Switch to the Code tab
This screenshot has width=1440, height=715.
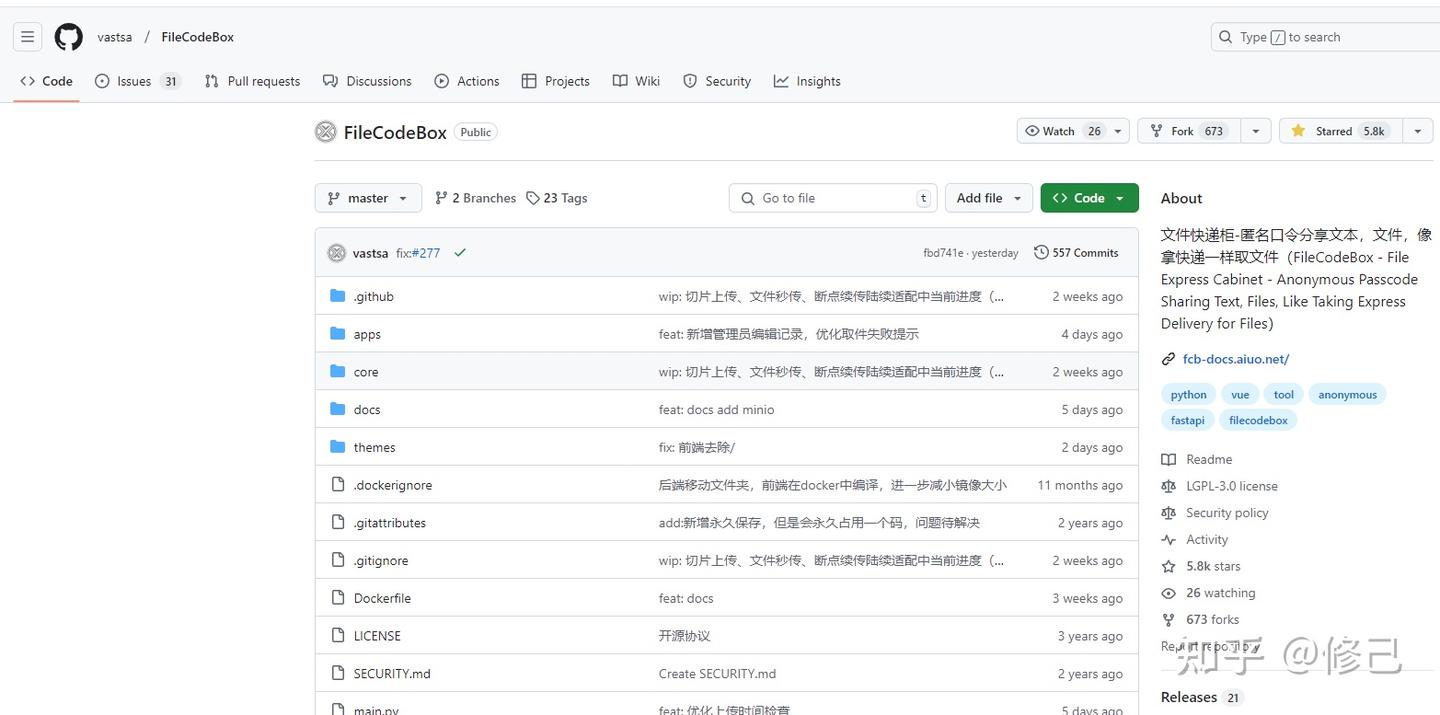46,81
